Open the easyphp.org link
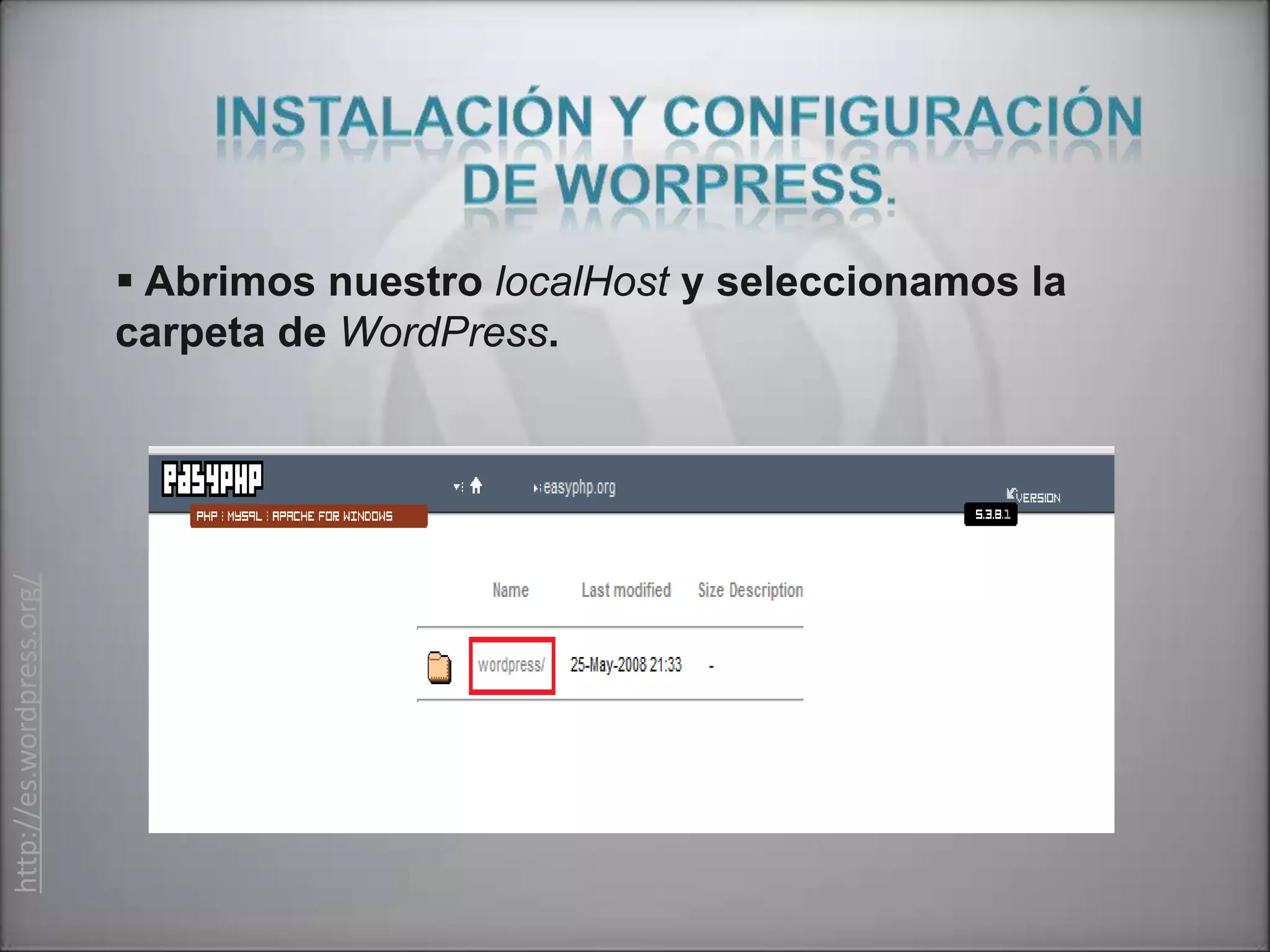1270x952 pixels. click(x=579, y=487)
